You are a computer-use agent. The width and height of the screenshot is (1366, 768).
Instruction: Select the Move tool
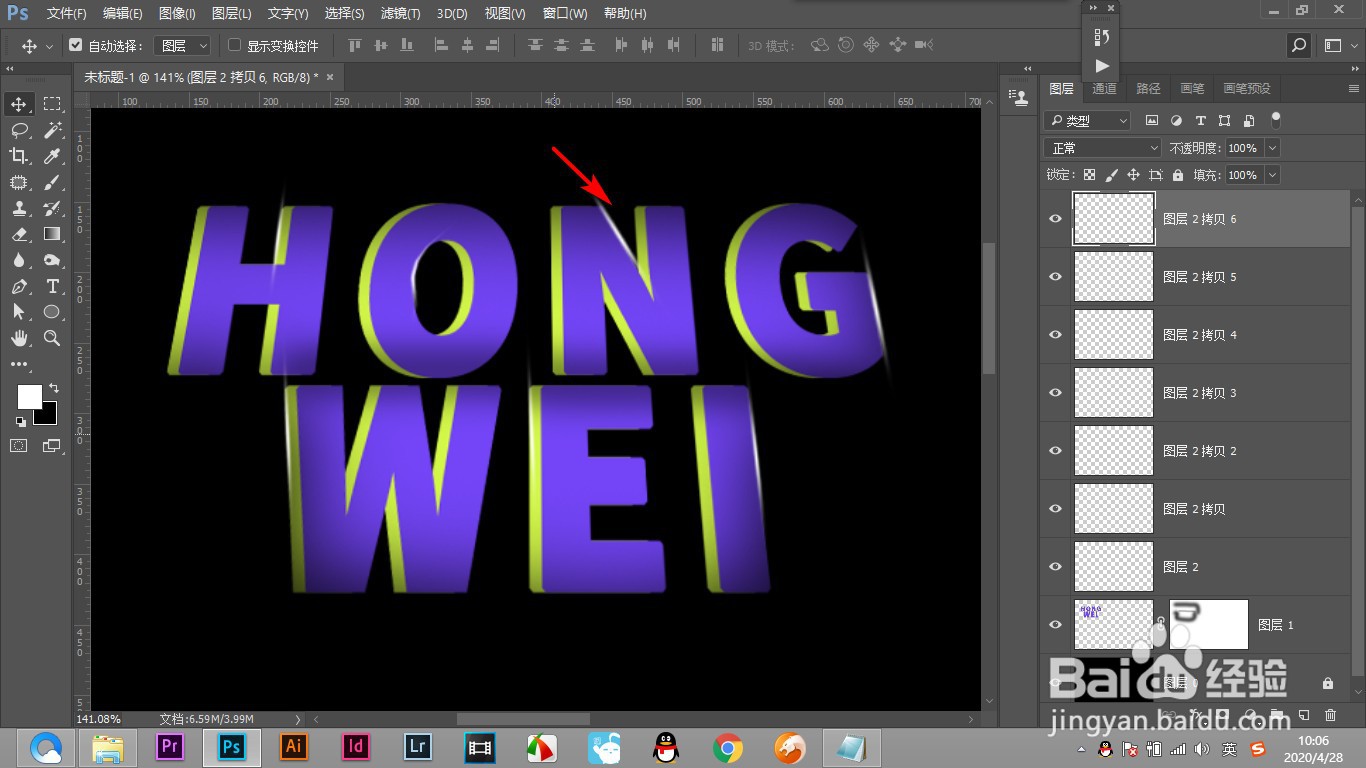(x=20, y=103)
